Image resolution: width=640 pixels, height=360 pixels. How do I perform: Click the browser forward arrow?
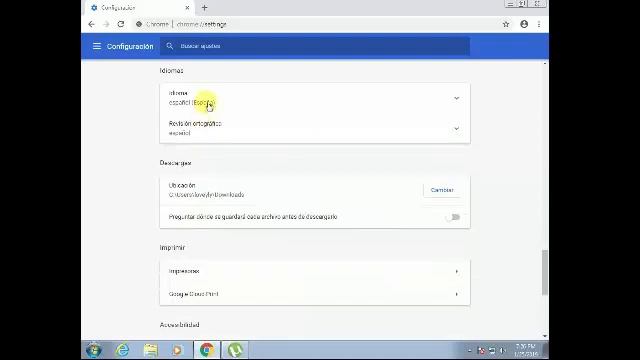106,24
